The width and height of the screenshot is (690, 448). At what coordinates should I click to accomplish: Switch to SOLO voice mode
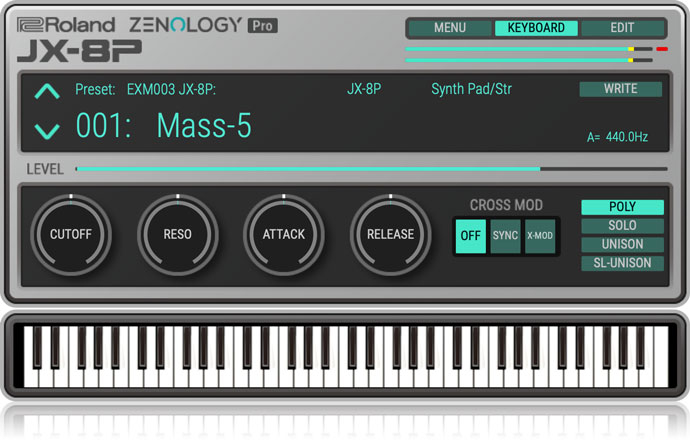point(622,226)
